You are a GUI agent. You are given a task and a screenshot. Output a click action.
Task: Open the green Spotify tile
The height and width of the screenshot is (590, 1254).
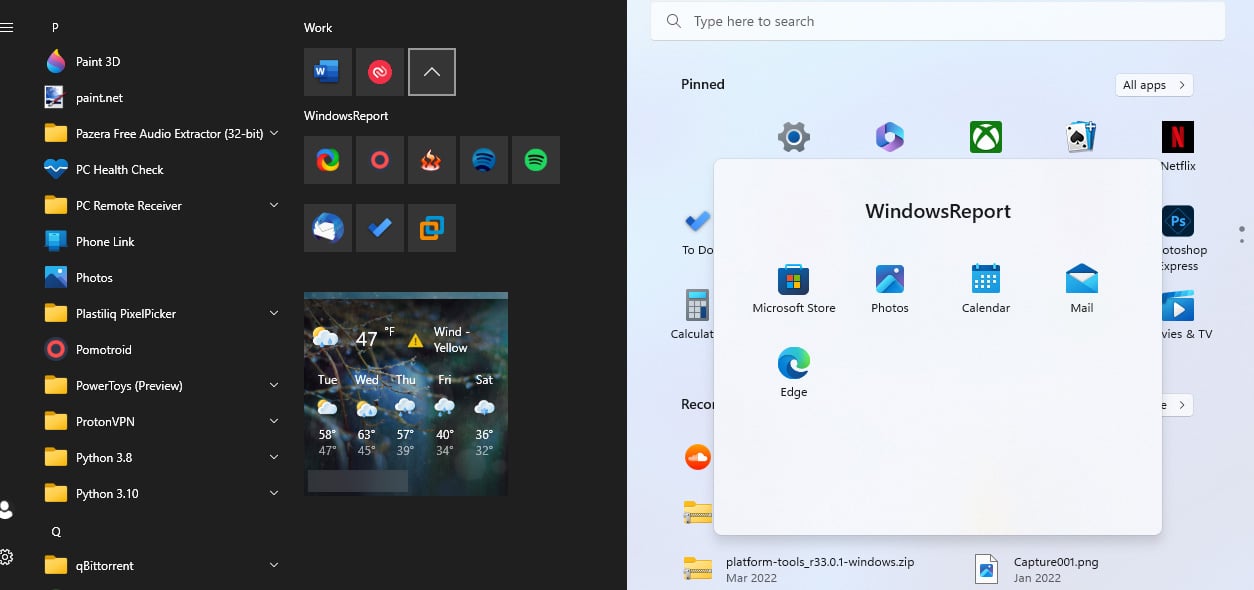[536, 160]
